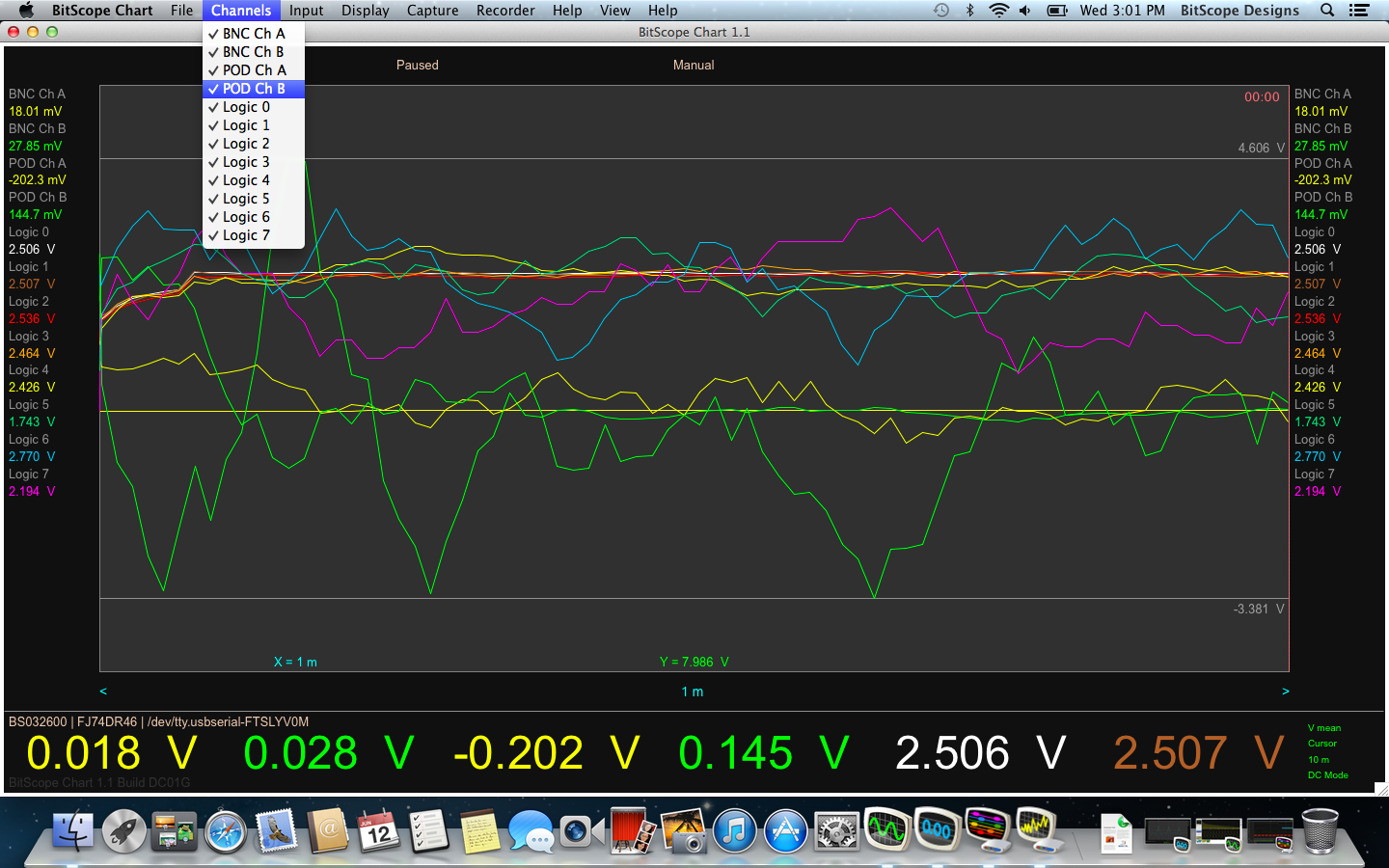The width and height of the screenshot is (1389, 868).
Task: Open the Recorder menu
Action: (x=505, y=11)
